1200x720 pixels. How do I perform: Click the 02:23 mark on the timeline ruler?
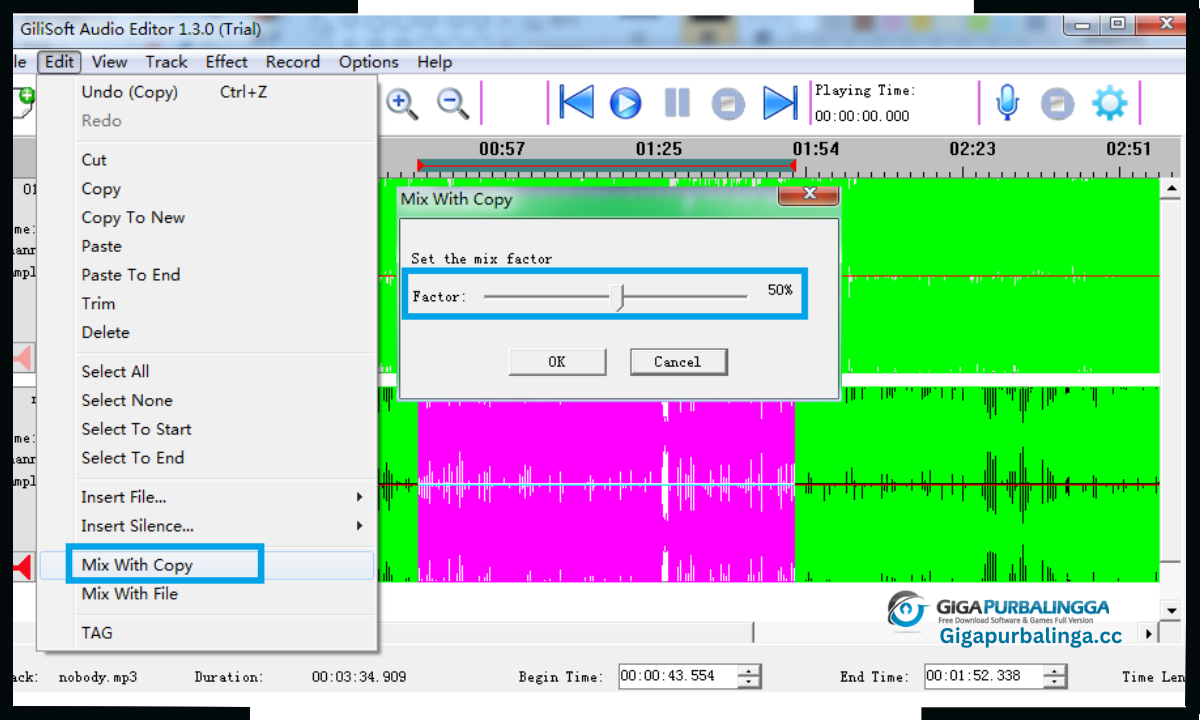click(973, 149)
